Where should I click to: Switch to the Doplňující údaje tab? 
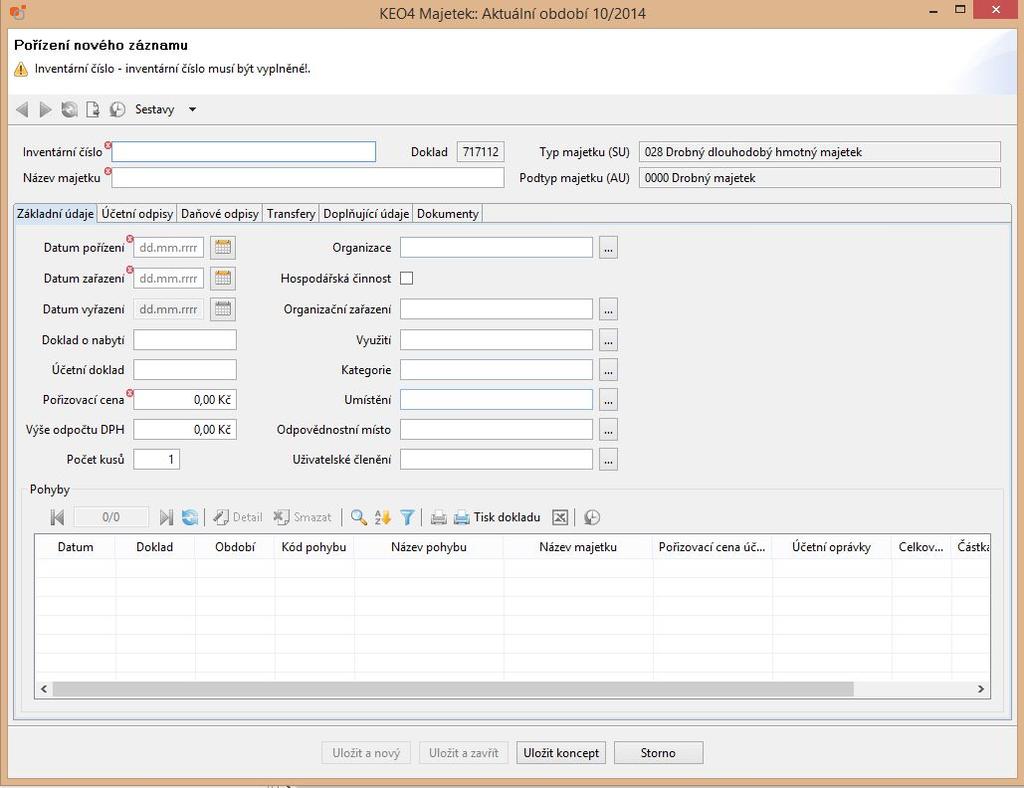(x=366, y=213)
